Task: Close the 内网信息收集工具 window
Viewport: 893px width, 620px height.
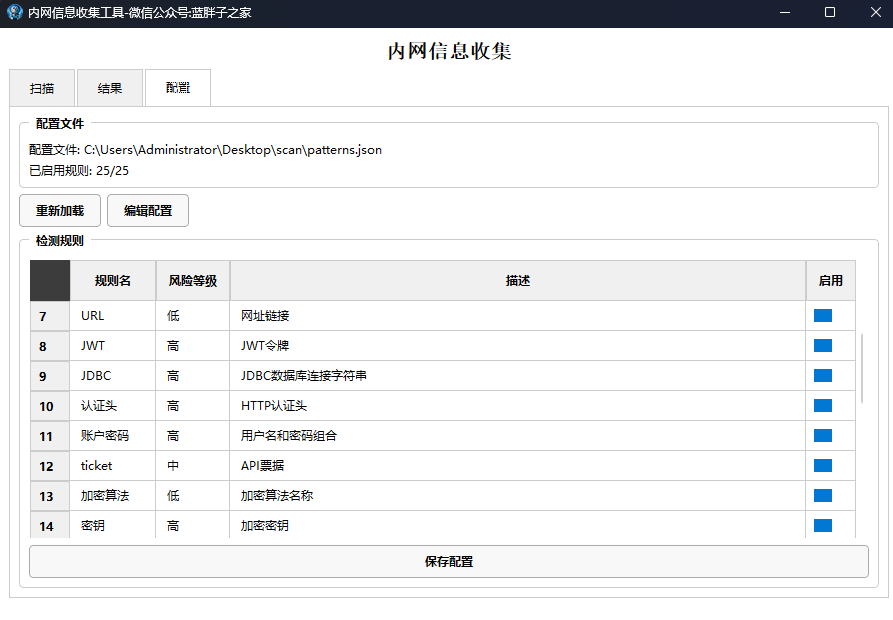Action: [x=875, y=13]
